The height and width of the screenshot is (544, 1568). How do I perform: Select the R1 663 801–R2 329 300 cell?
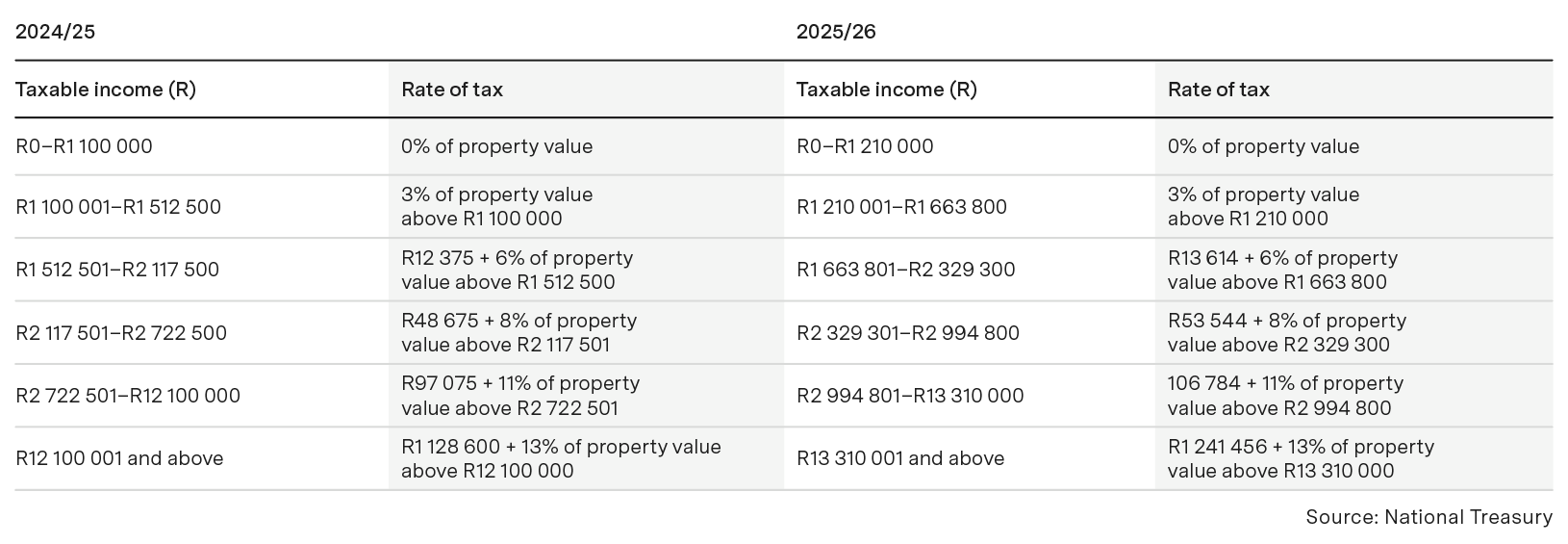point(905,270)
